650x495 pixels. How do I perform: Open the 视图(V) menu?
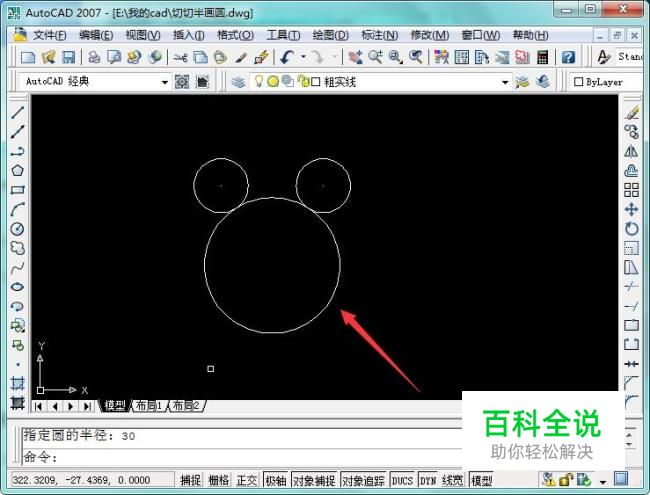click(143, 35)
